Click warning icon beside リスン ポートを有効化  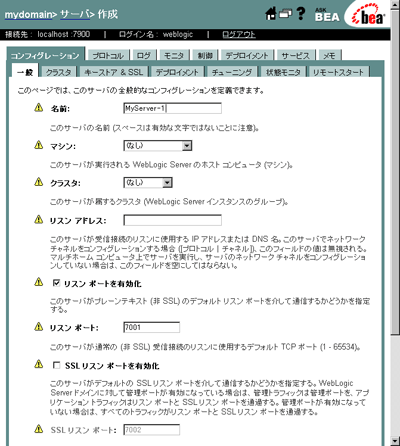point(39,282)
